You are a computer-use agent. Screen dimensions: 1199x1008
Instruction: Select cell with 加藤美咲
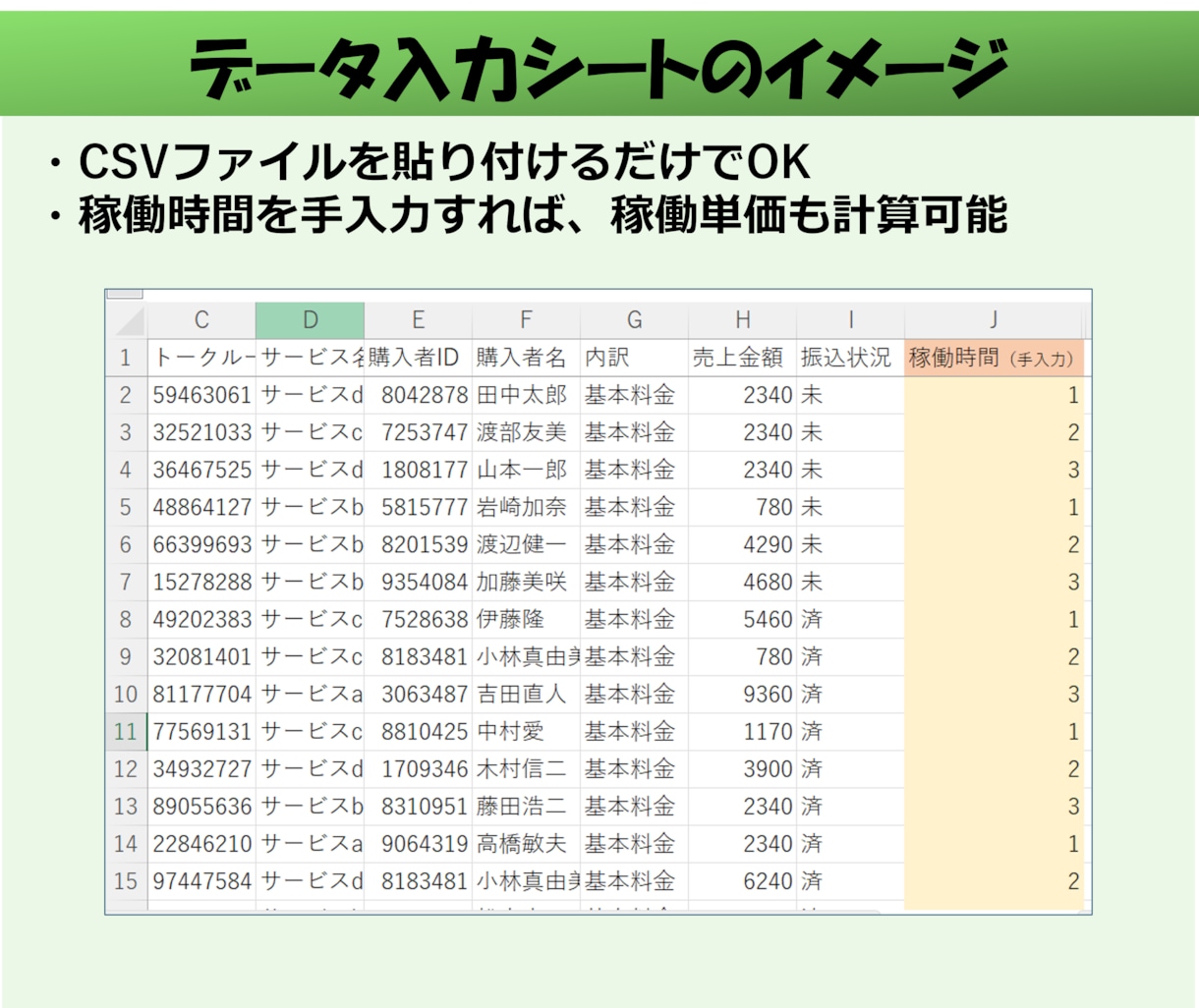(526, 582)
